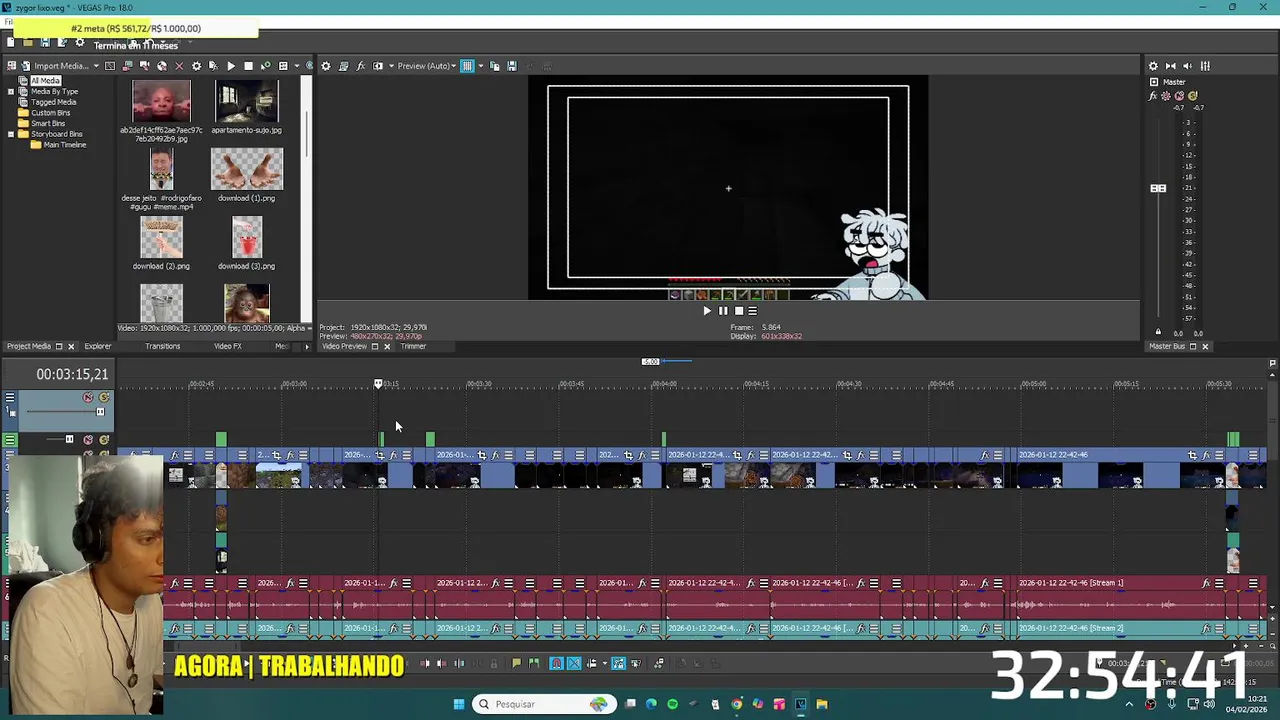
Task: Open Master FX in mixer
Action: pyautogui.click(x=1153, y=96)
